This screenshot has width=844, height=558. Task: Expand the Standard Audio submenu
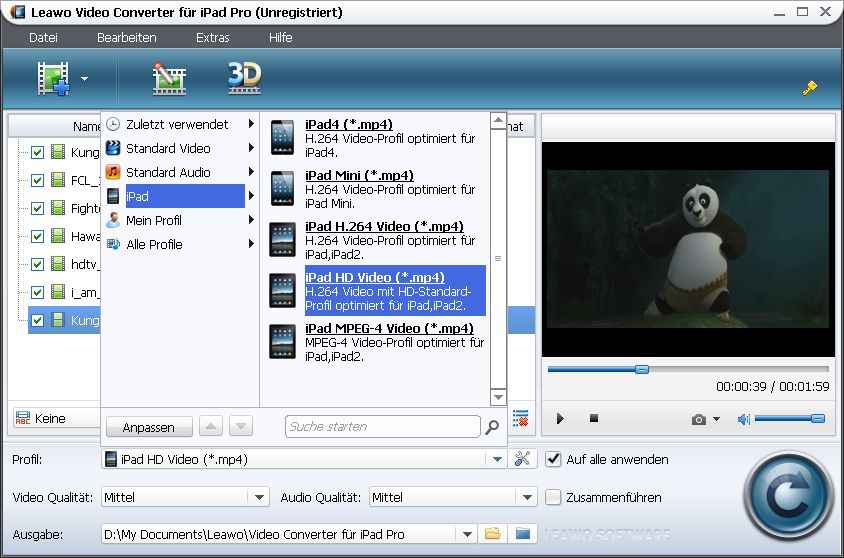pos(250,172)
